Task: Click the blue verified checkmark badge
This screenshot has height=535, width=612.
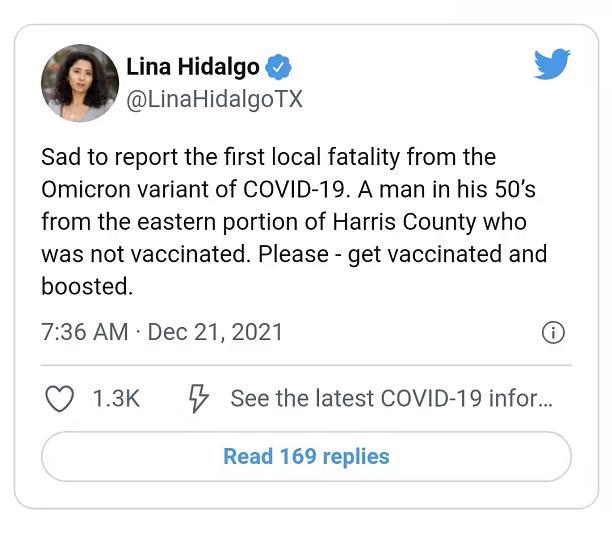Action: coord(278,67)
